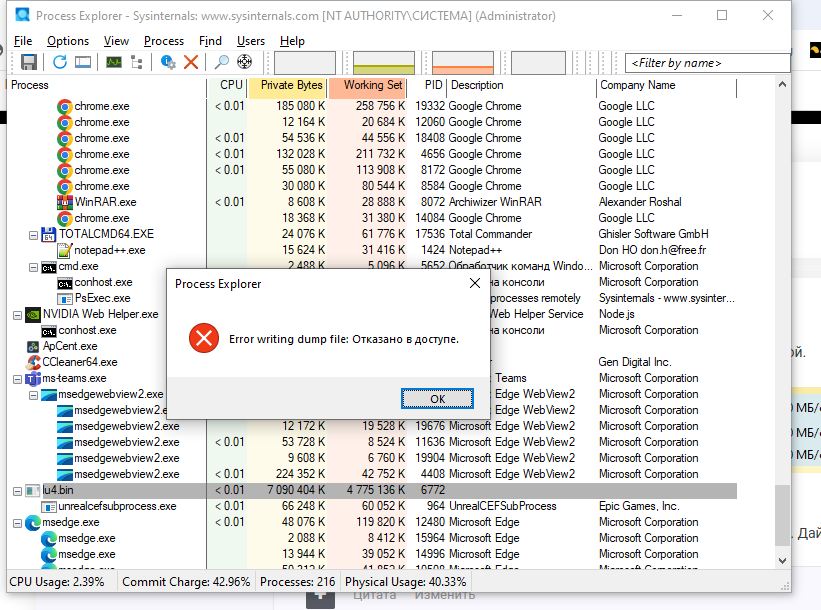Screen dimensions: 821x610
Task: Open the File menu
Action: 23,41
